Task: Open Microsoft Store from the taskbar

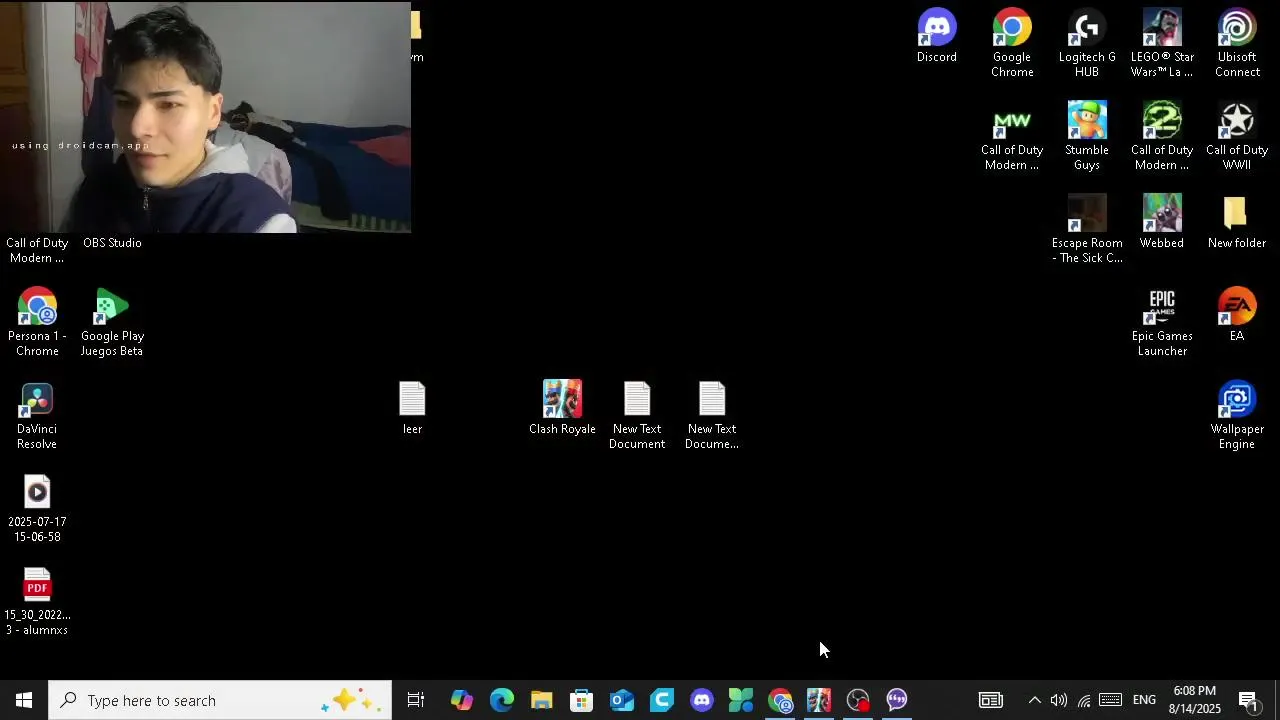Action: tap(581, 700)
